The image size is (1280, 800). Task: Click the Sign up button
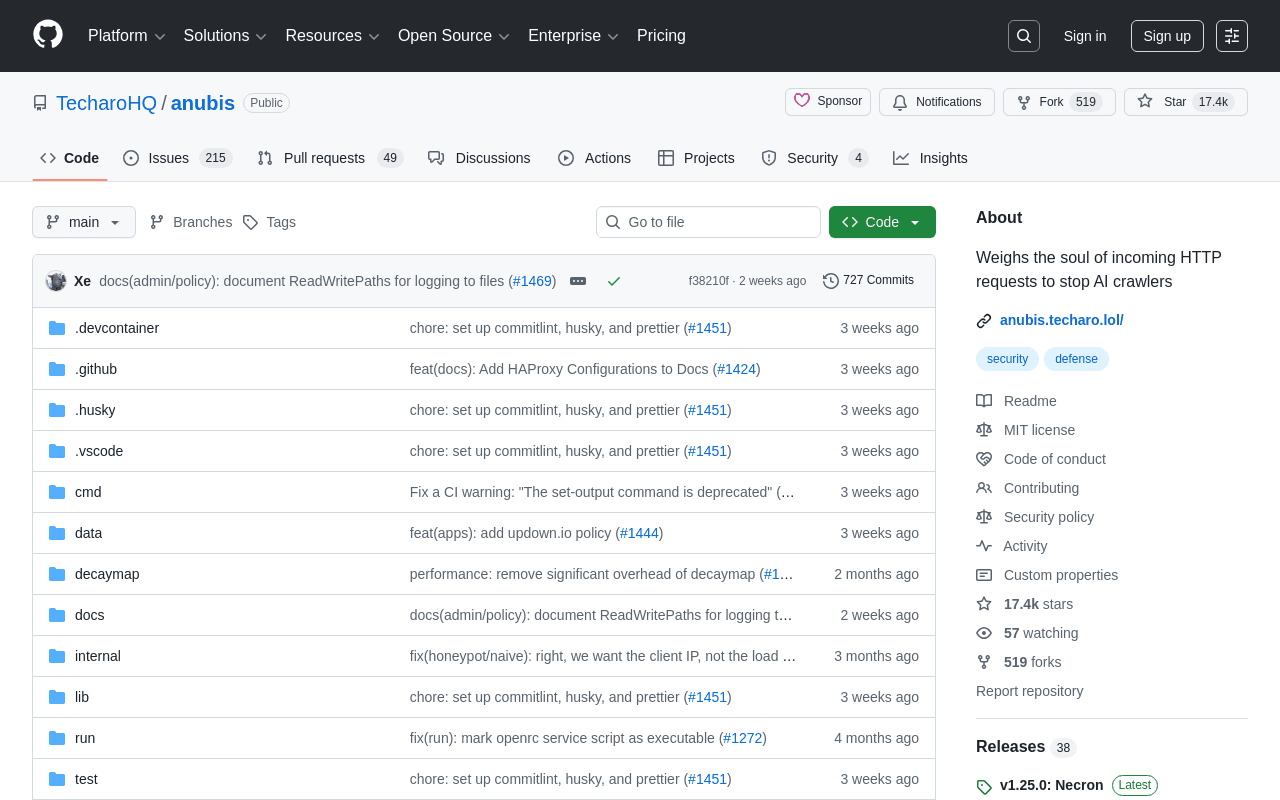(1167, 36)
